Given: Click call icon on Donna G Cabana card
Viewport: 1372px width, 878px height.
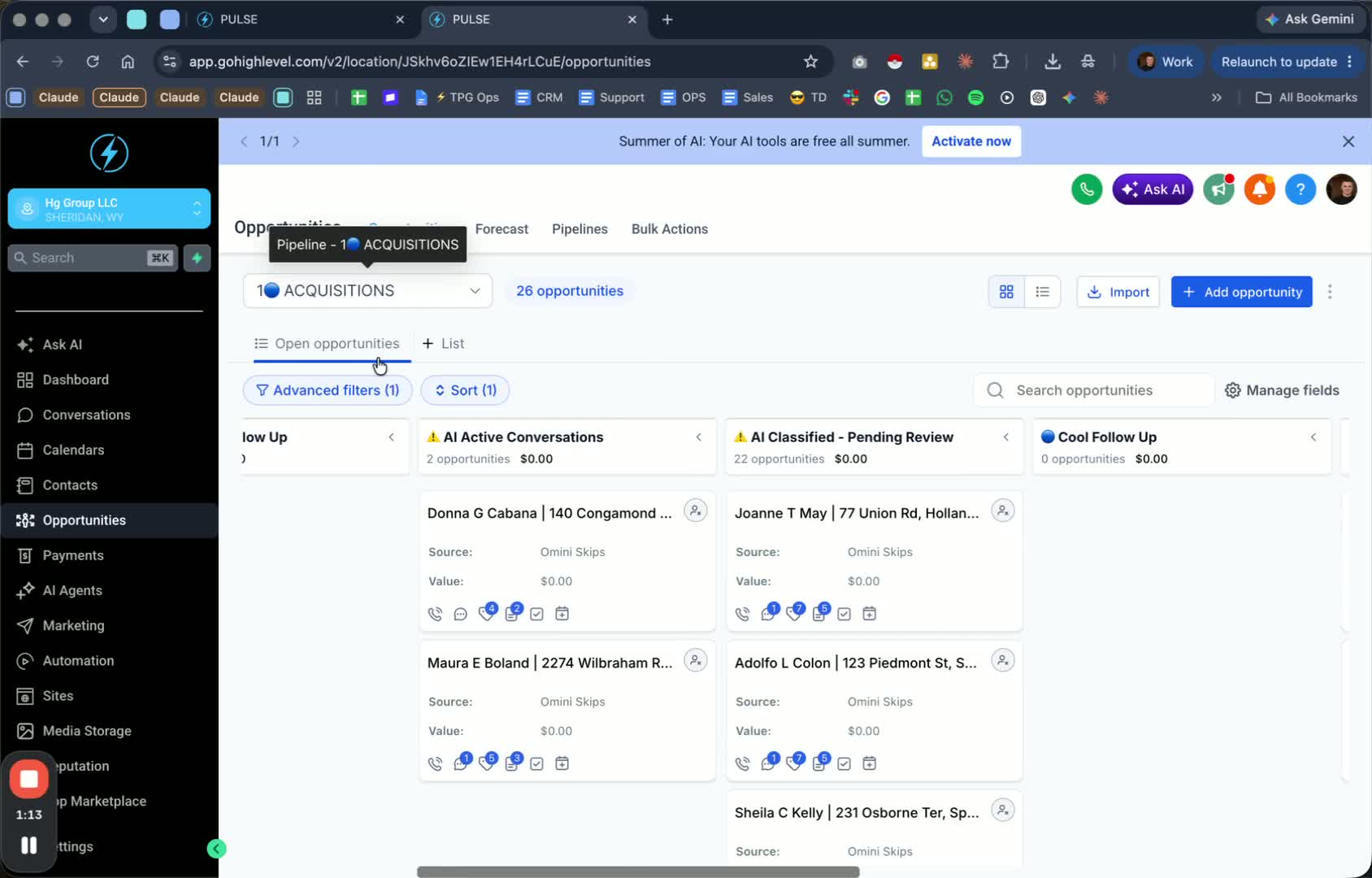Looking at the screenshot, I should point(436,614).
